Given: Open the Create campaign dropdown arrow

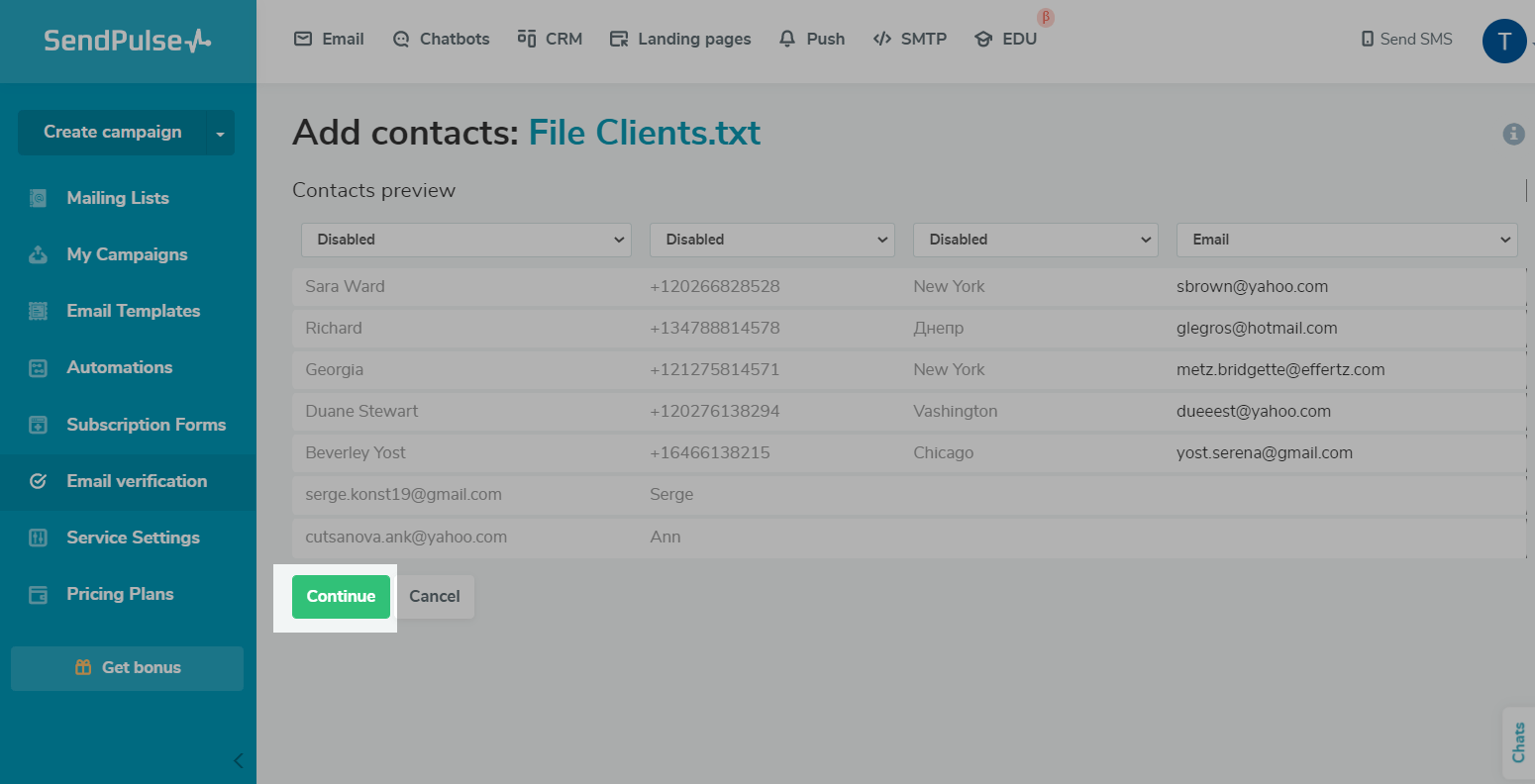Looking at the screenshot, I should pyautogui.click(x=220, y=133).
